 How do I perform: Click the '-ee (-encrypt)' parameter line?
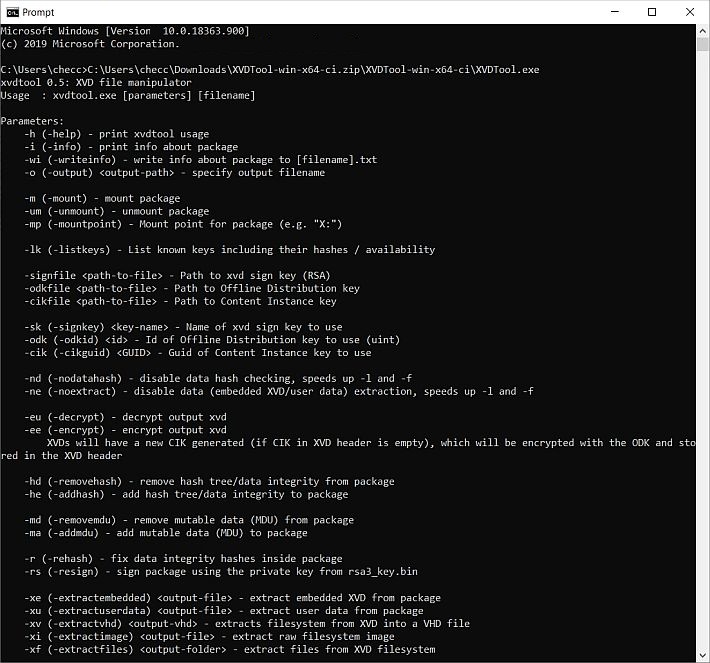click(x=125, y=430)
